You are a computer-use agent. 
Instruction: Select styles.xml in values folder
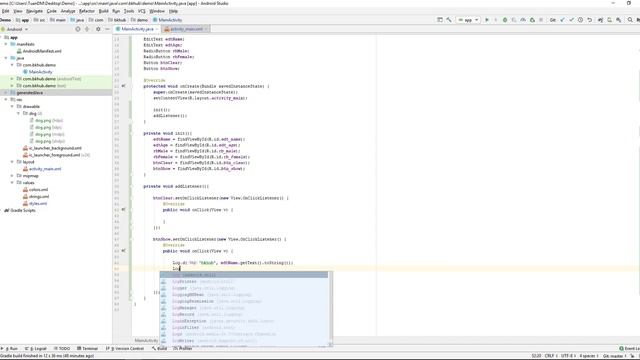pyautogui.click(x=35, y=204)
